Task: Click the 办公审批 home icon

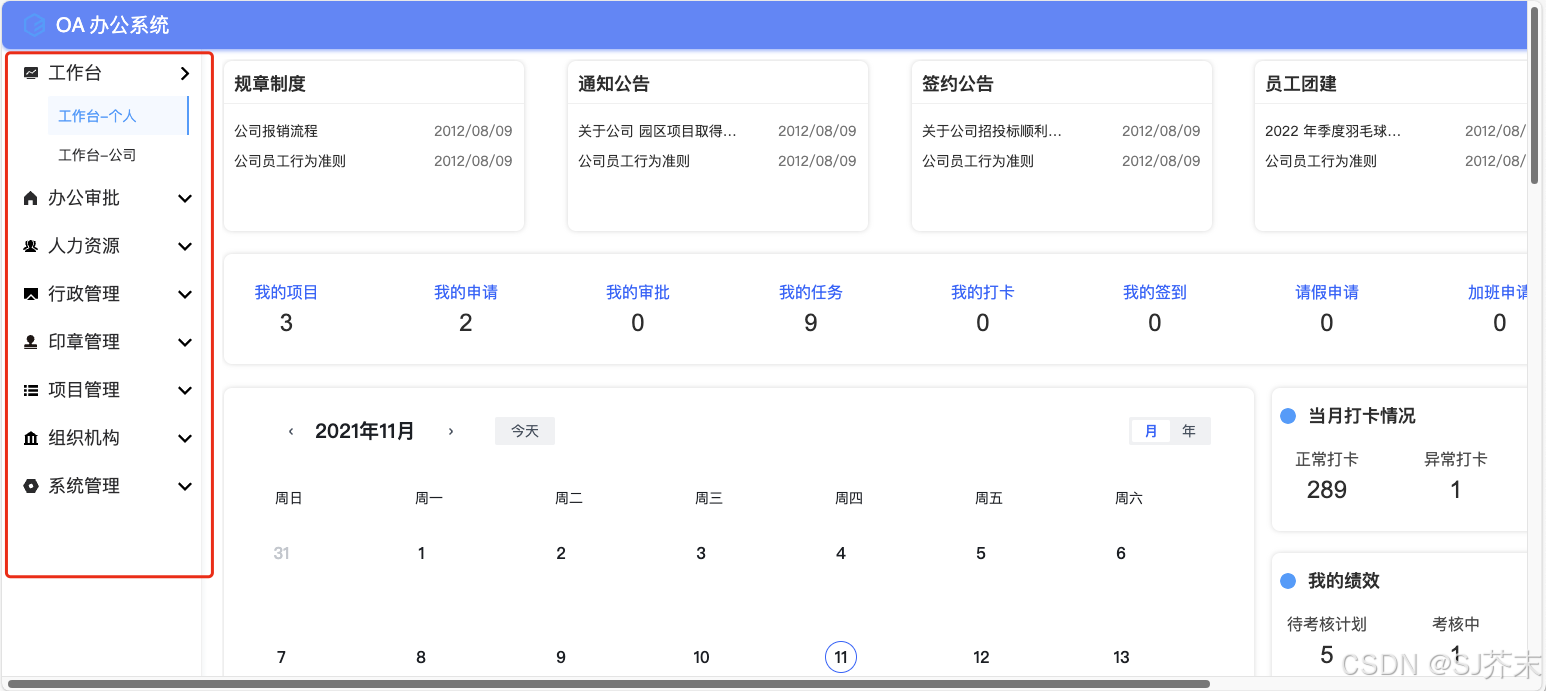Action: tap(31, 198)
